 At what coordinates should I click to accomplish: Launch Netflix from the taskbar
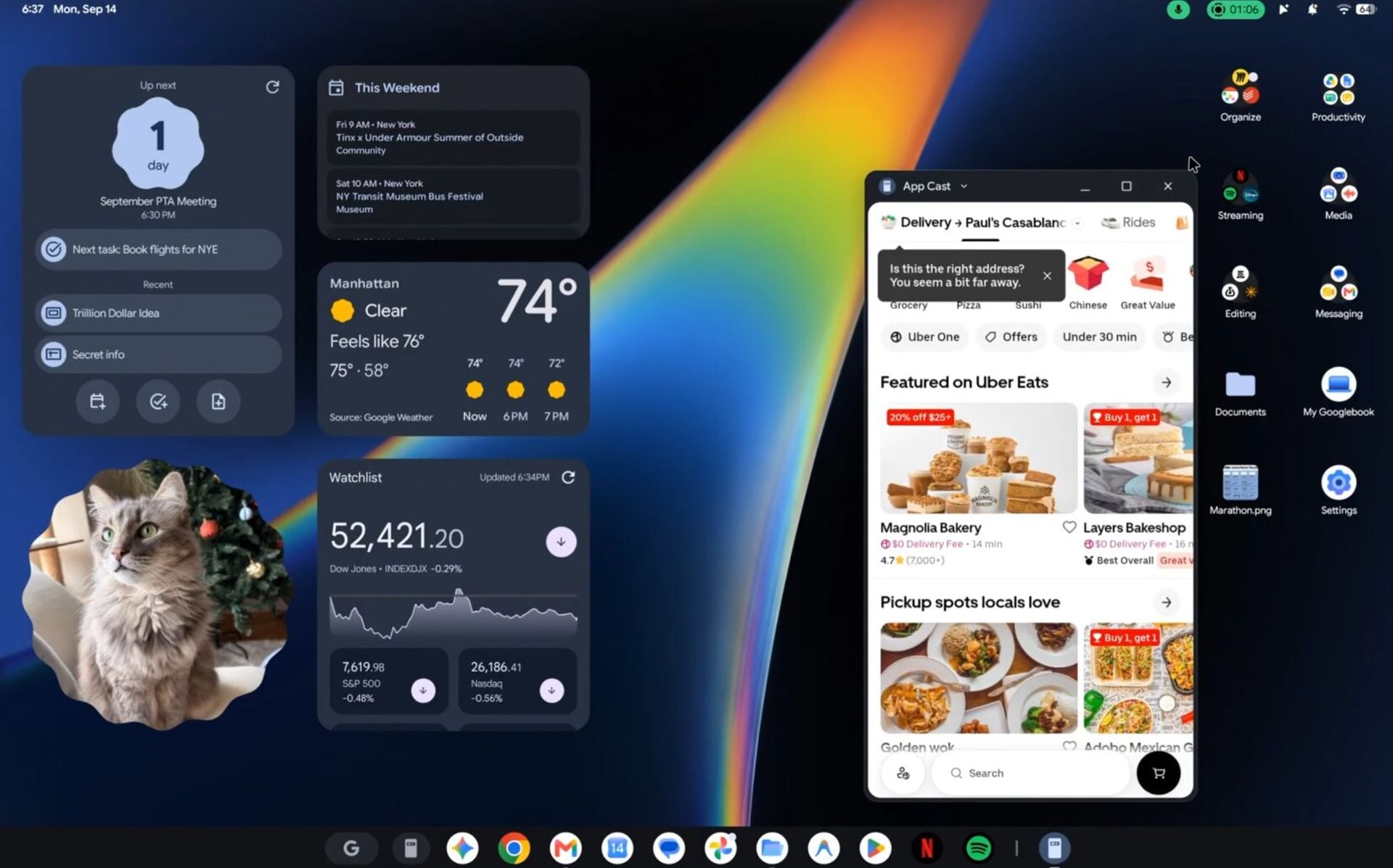click(926, 848)
